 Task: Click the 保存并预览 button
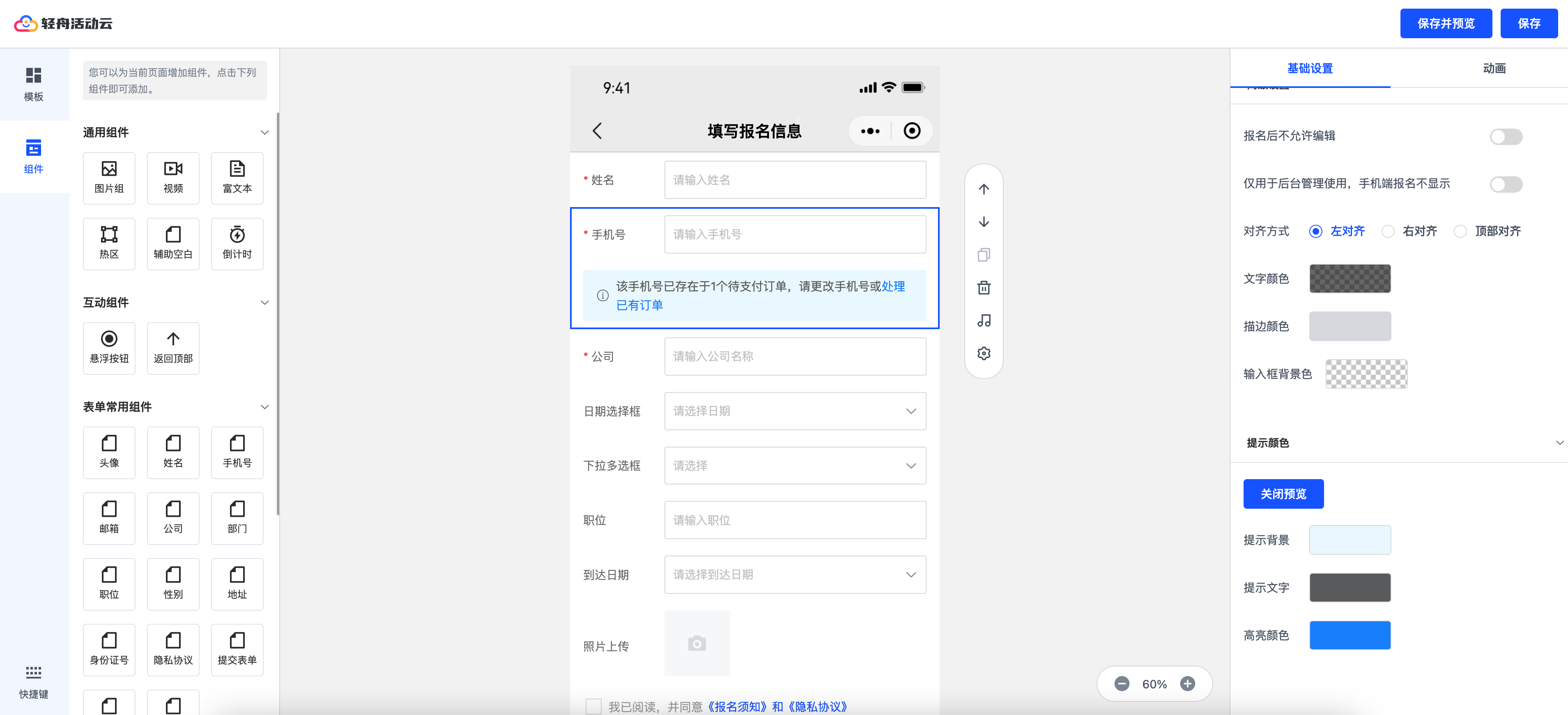(x=1446, y=23)
